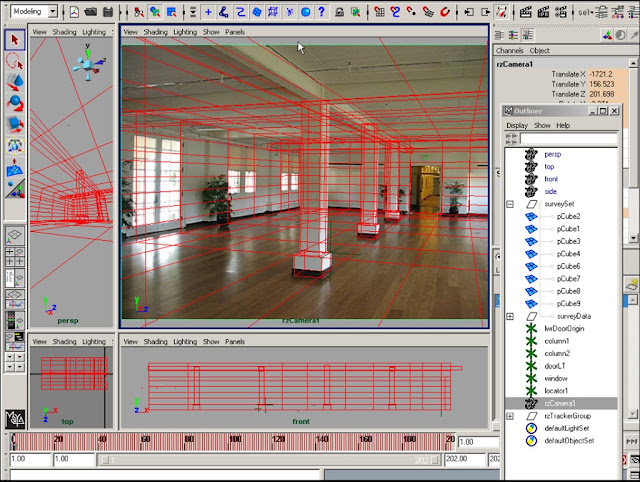Open Object menu in Channel Box
The height and width of the screenshot is (482, 640).
(x=540, y=51)
